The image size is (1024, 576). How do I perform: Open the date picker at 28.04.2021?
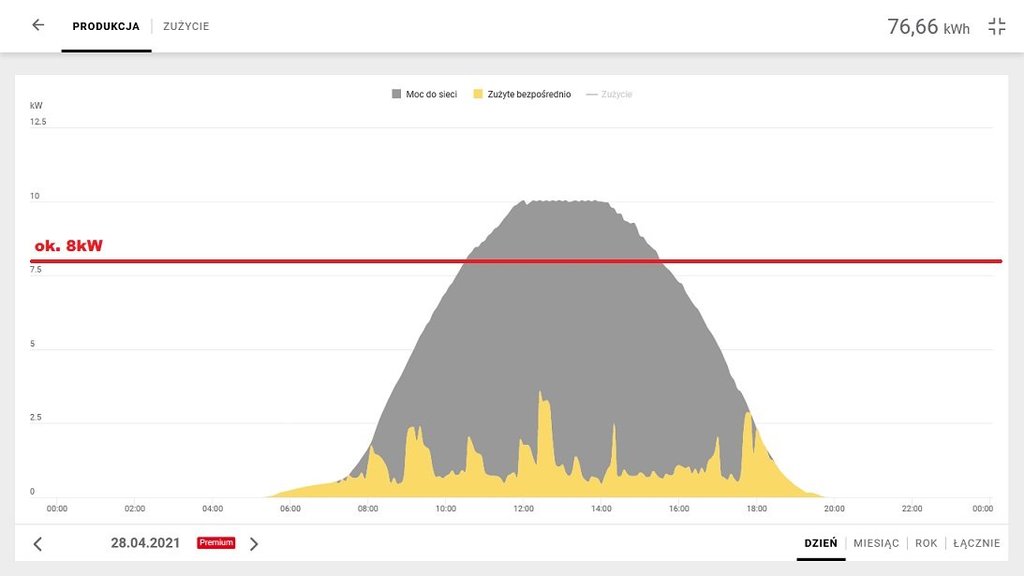click(x=145, y=543)
